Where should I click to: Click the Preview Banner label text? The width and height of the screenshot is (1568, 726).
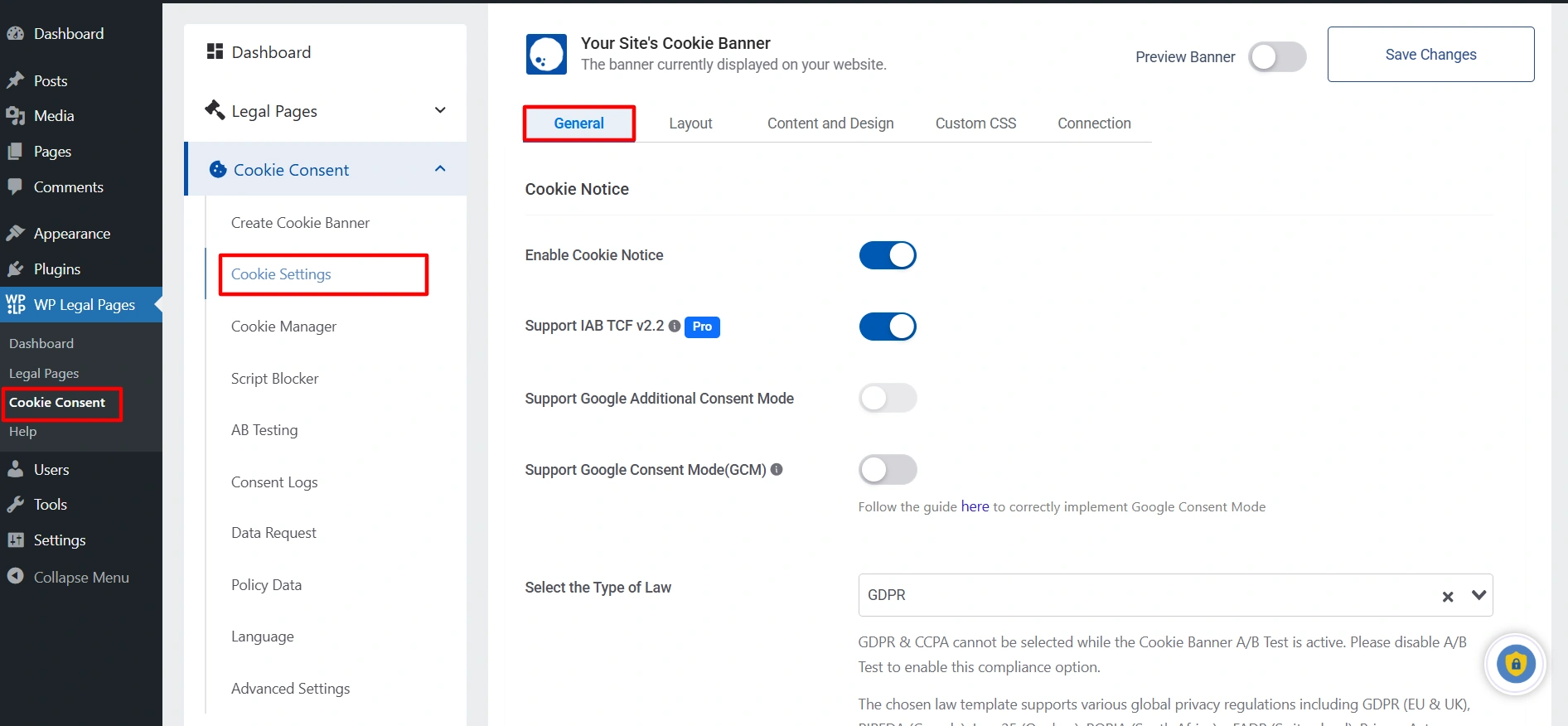(x=1185, y=57)
